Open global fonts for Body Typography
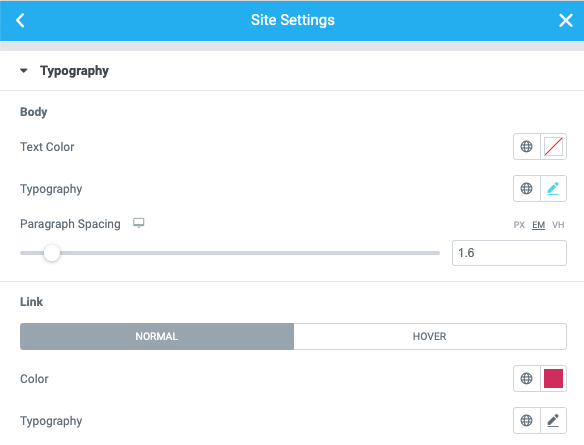The image size is (584, 445). [526, 188]
